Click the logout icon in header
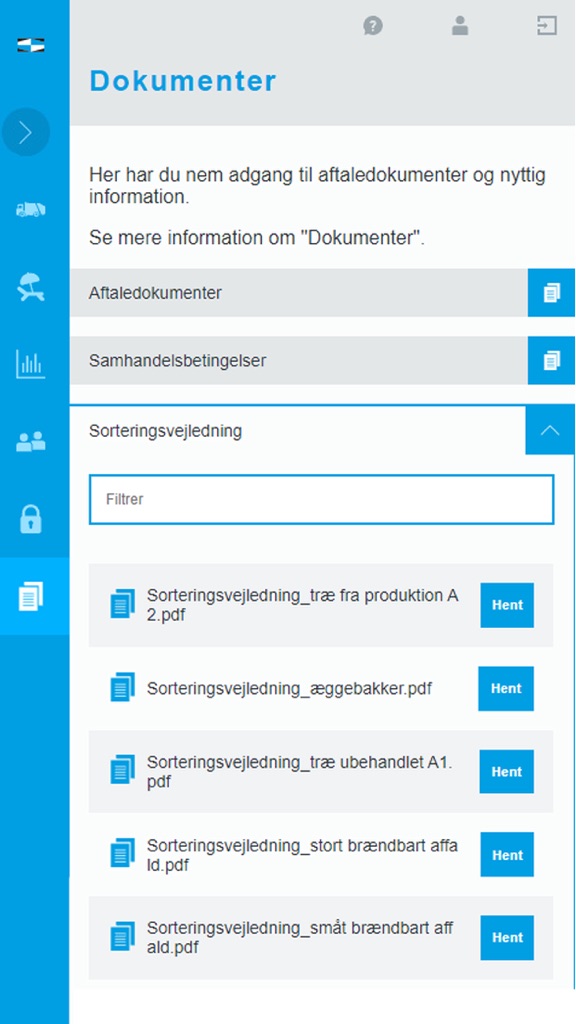Viewport: 576px width, 1024px height. click(547, 26)
